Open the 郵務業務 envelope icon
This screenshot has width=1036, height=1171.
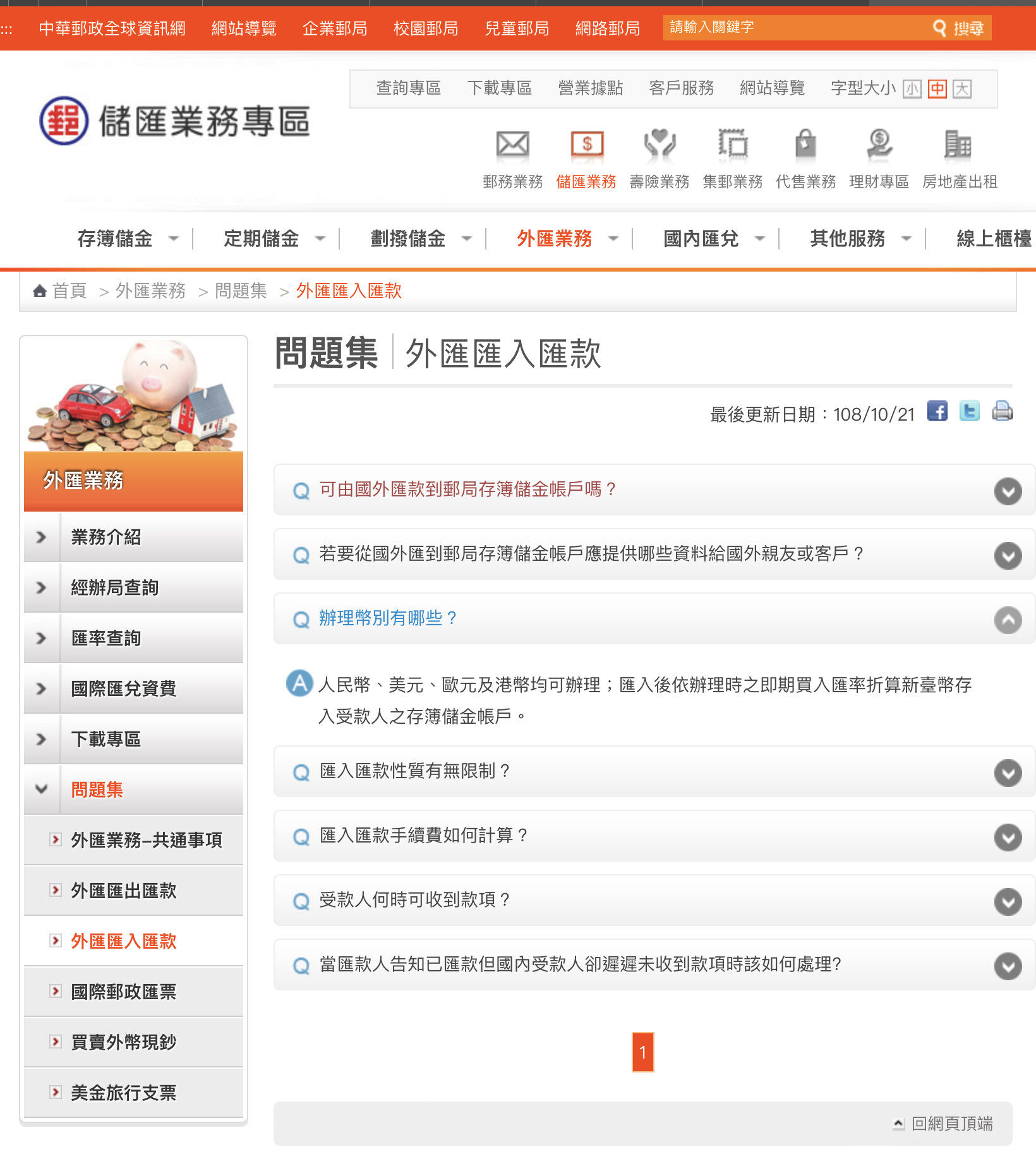point(512,144)
